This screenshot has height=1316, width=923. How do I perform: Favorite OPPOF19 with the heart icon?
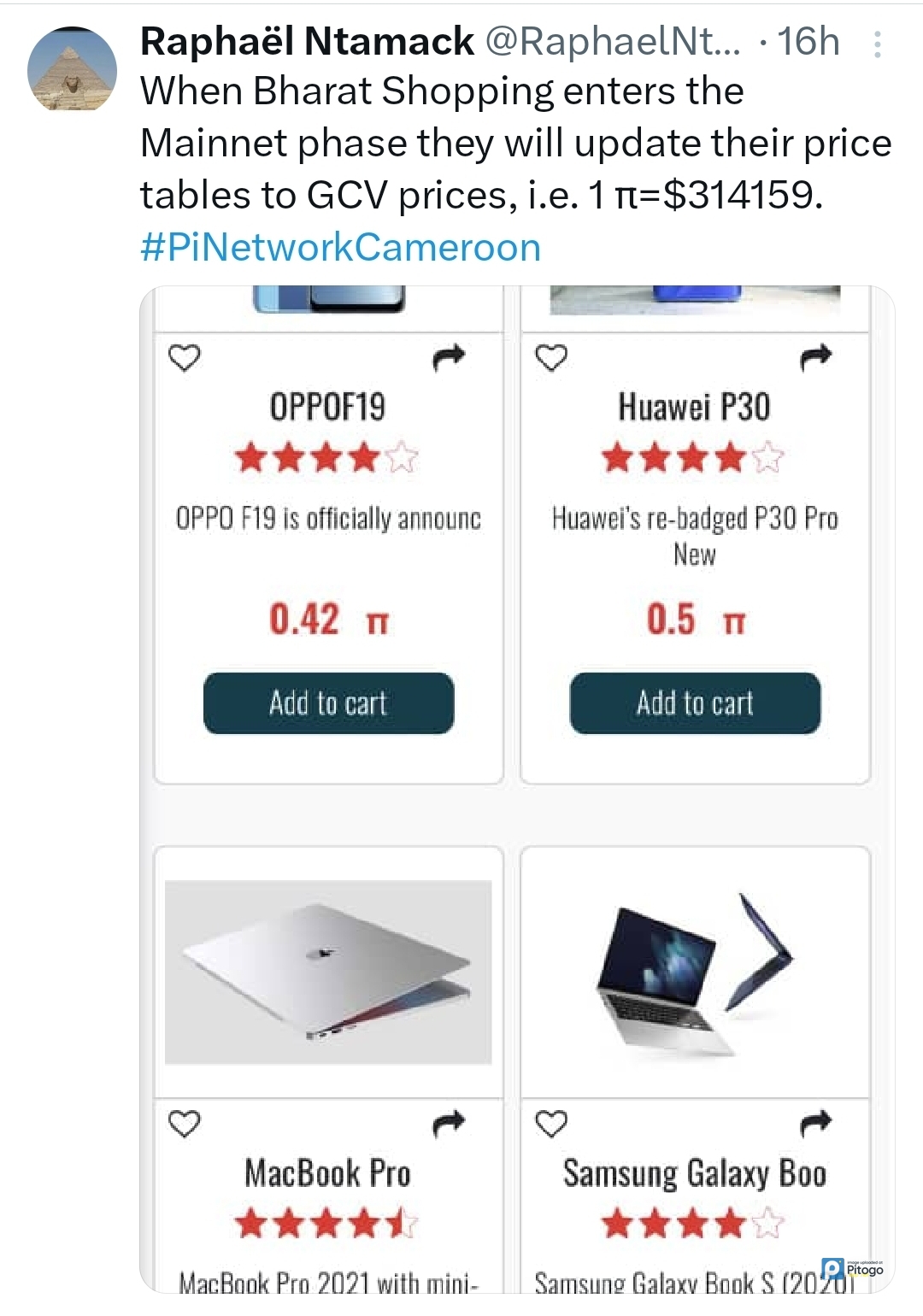pos(185,357)
